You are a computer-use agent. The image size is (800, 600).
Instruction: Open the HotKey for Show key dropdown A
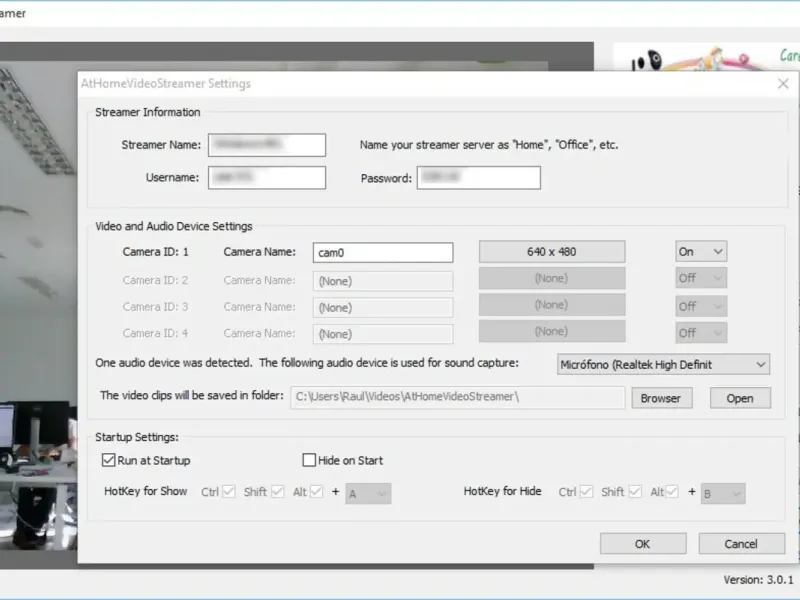pyautogui.click(x=368, y=493)
